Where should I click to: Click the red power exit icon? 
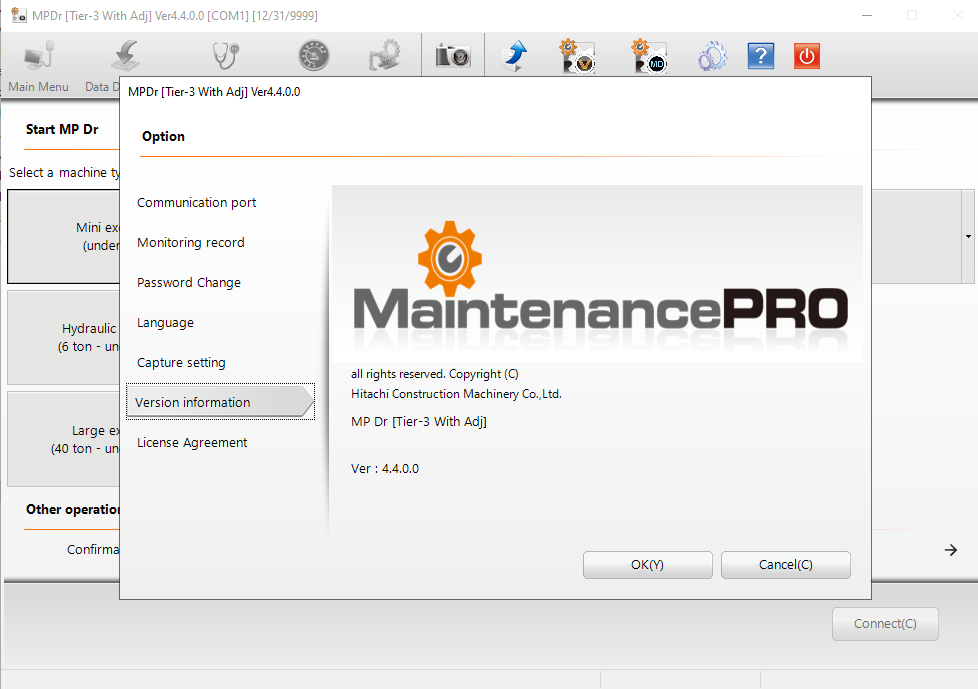[x=807, y=56]
